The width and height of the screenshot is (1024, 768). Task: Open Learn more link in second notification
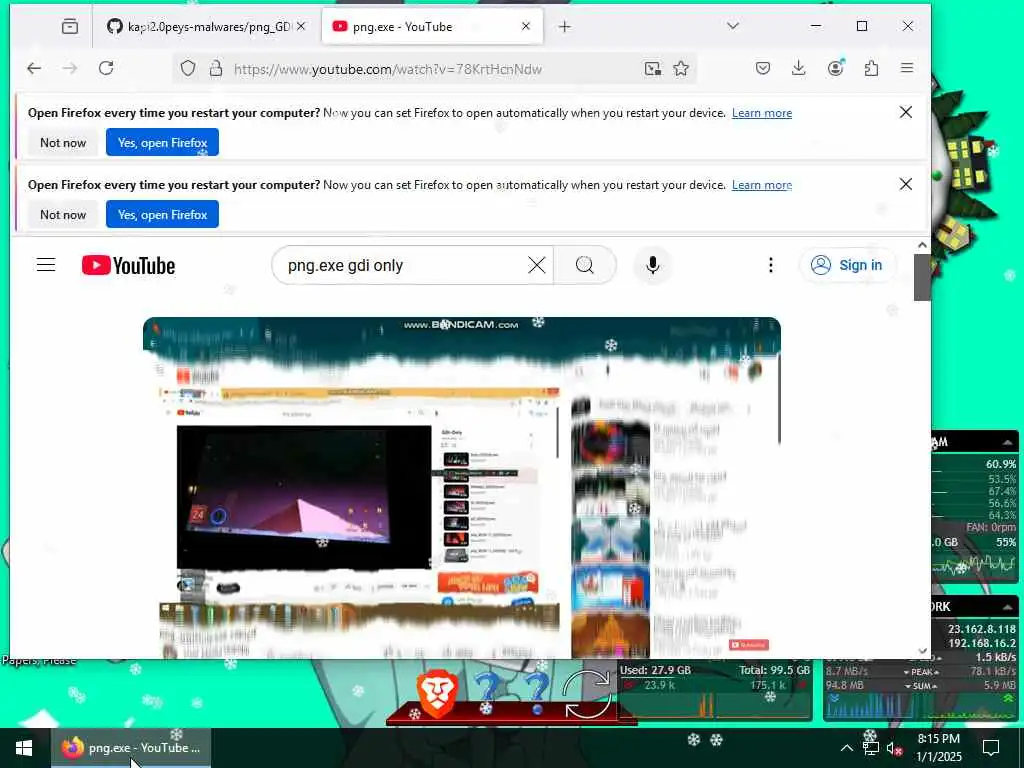[x=761, y=185]
